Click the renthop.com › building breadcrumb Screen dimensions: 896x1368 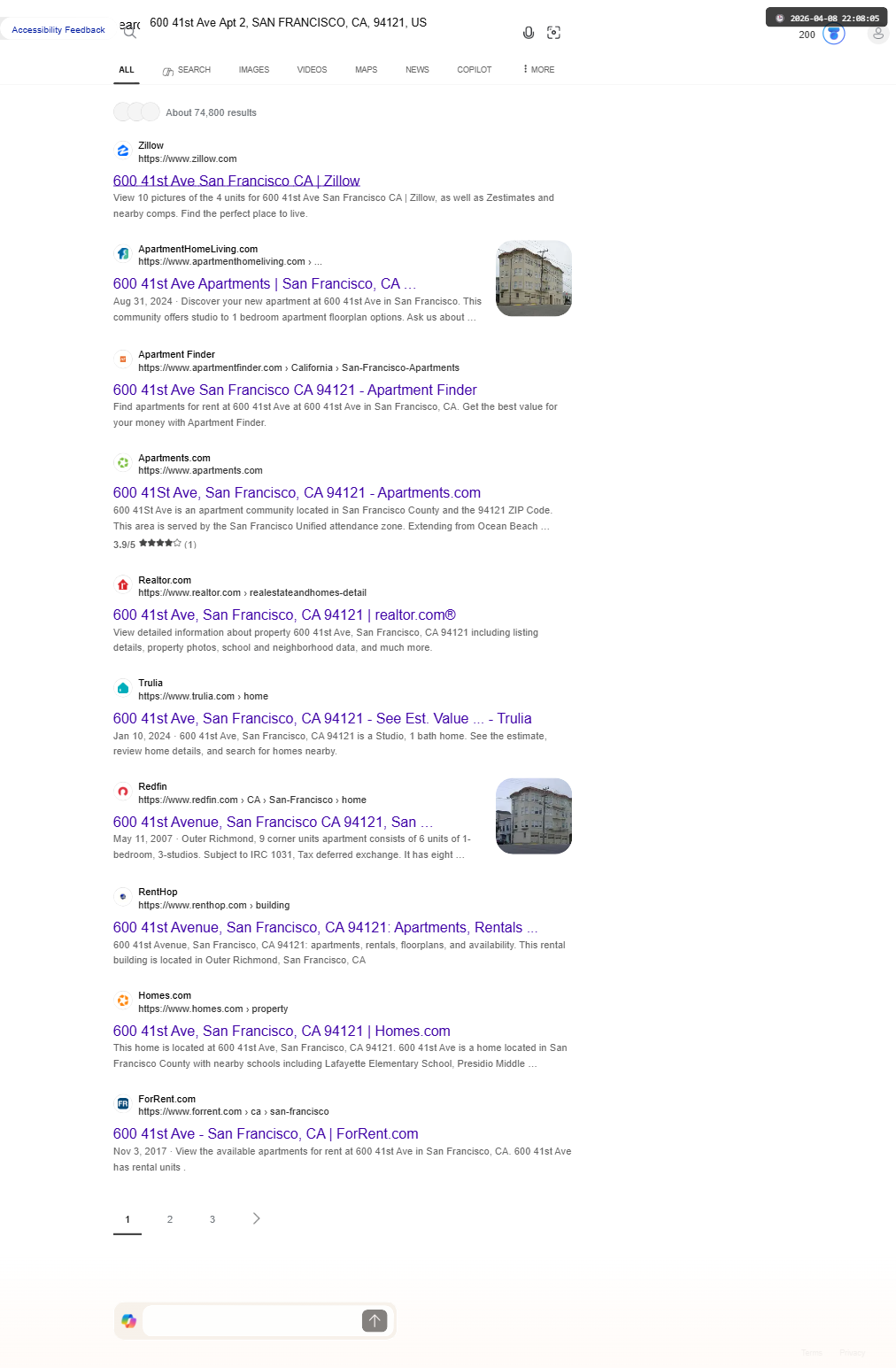point(213,906)
